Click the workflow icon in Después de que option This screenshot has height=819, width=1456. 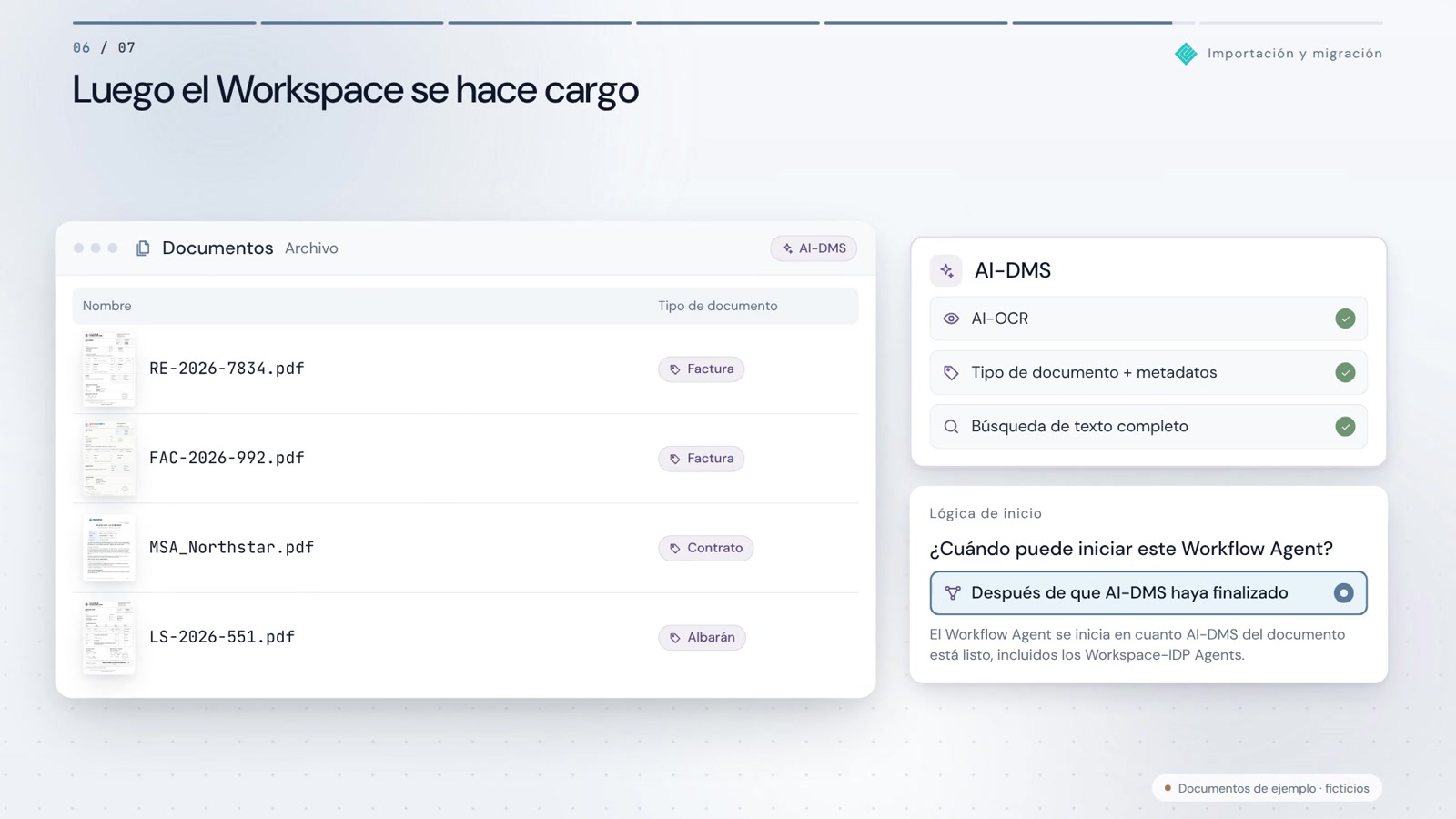pyautogui.click(x=953, y=593)
